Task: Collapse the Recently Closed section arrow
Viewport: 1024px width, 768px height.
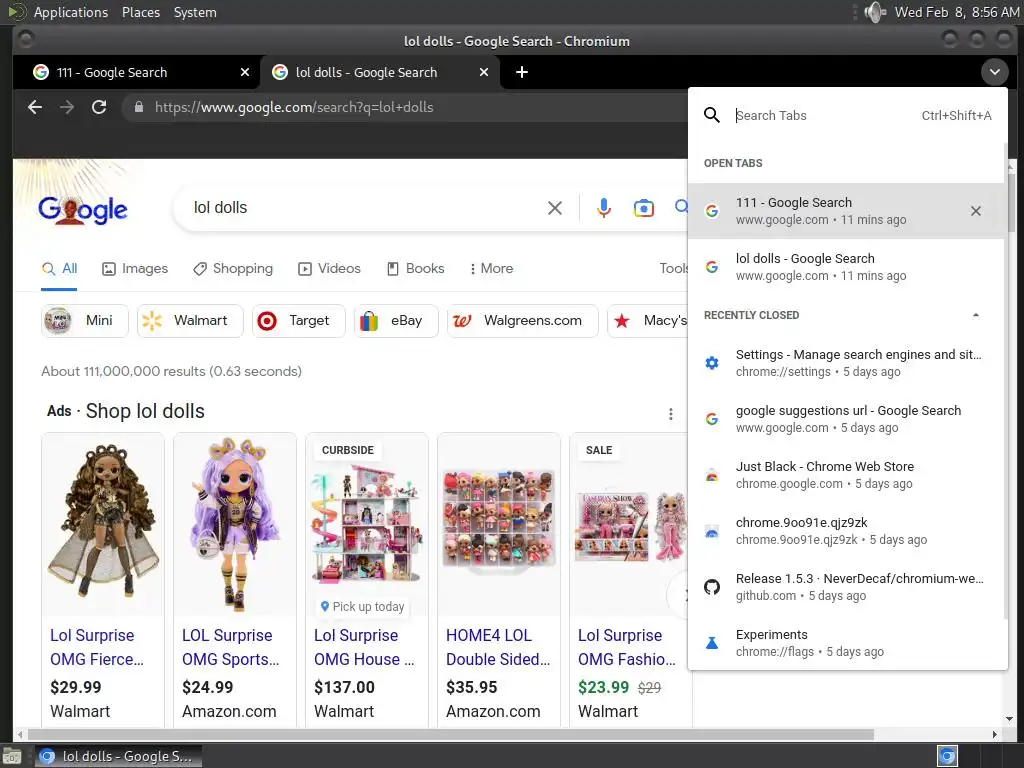Action: point(976,315)
